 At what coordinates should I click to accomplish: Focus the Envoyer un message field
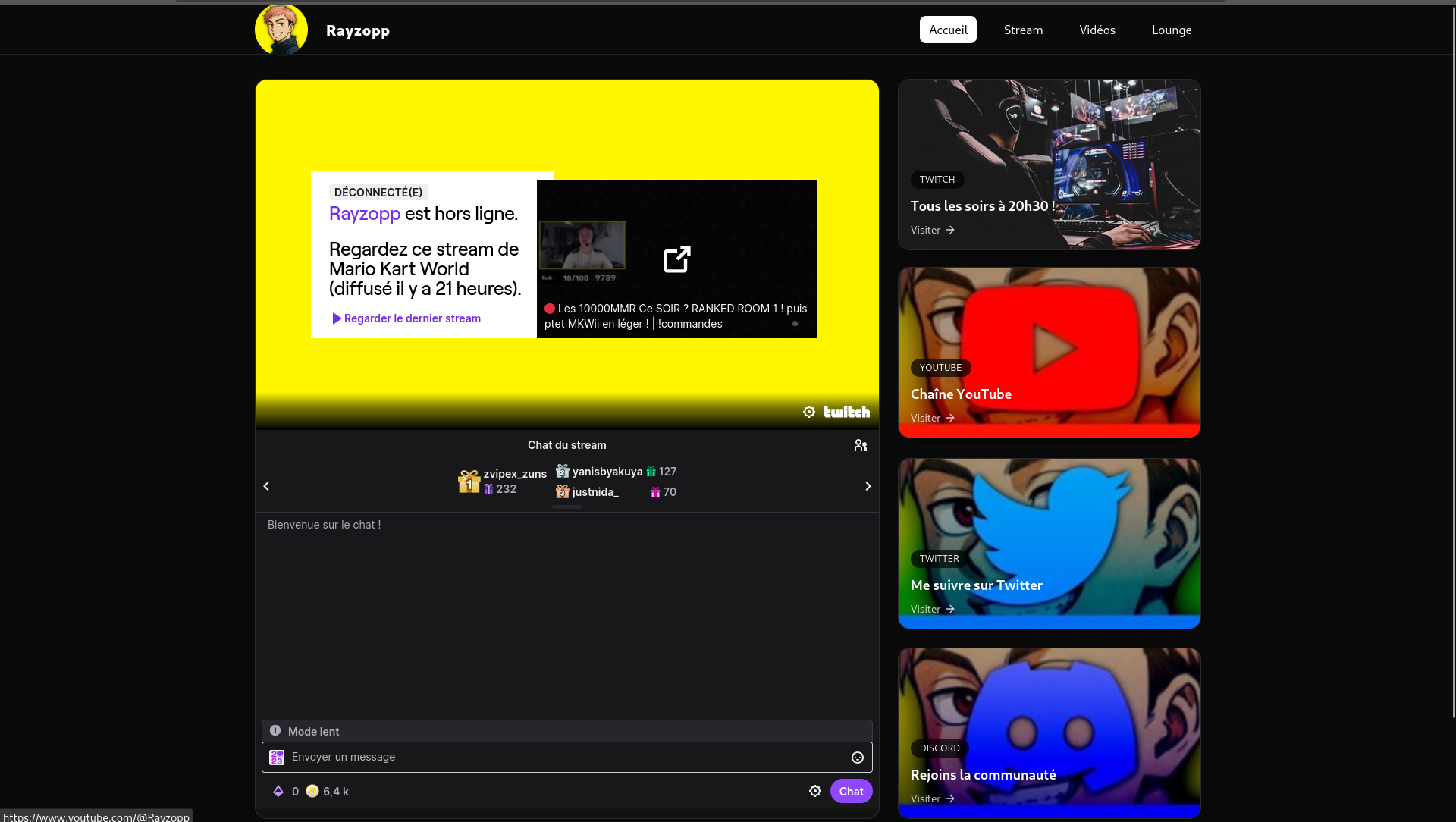point(567,757)
